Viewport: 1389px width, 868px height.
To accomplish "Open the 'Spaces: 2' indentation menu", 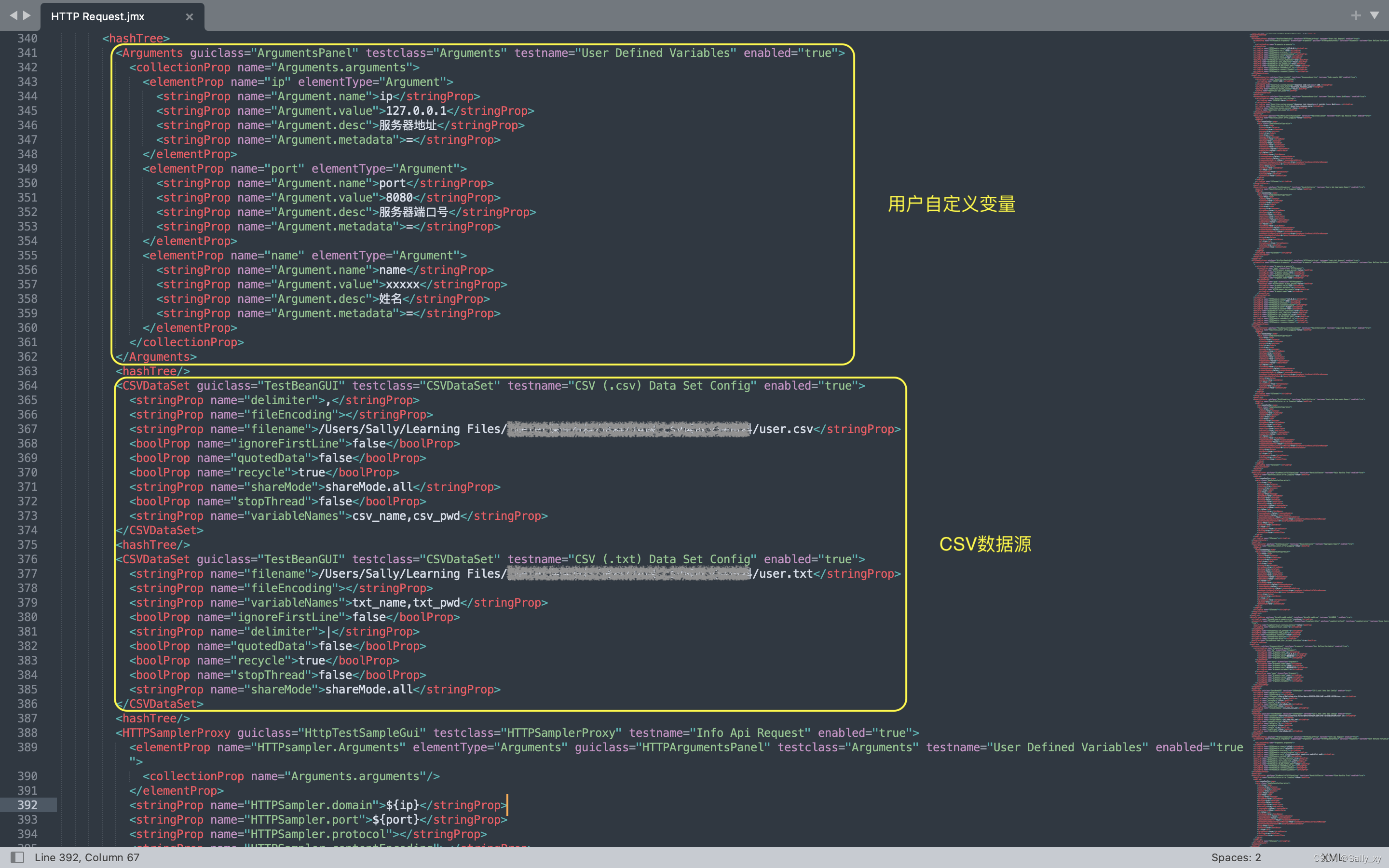I will [x=1236, y=857].
